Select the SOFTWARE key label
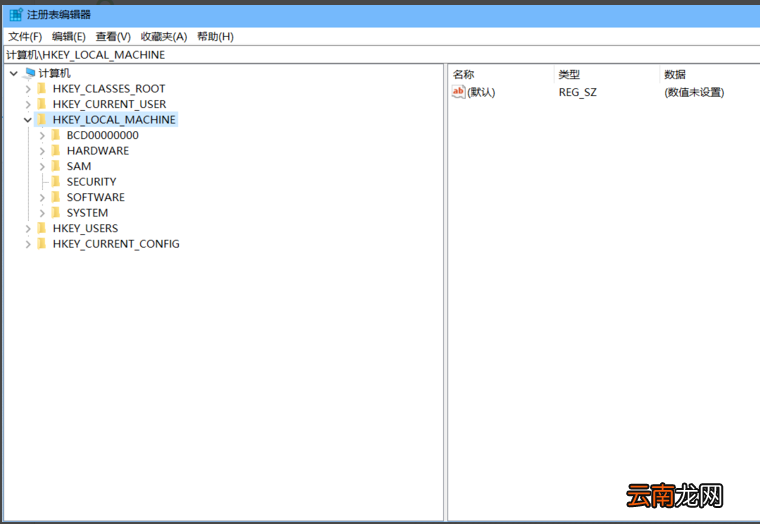This screenshot has height=524, width=760. click(x=96, y=197)
